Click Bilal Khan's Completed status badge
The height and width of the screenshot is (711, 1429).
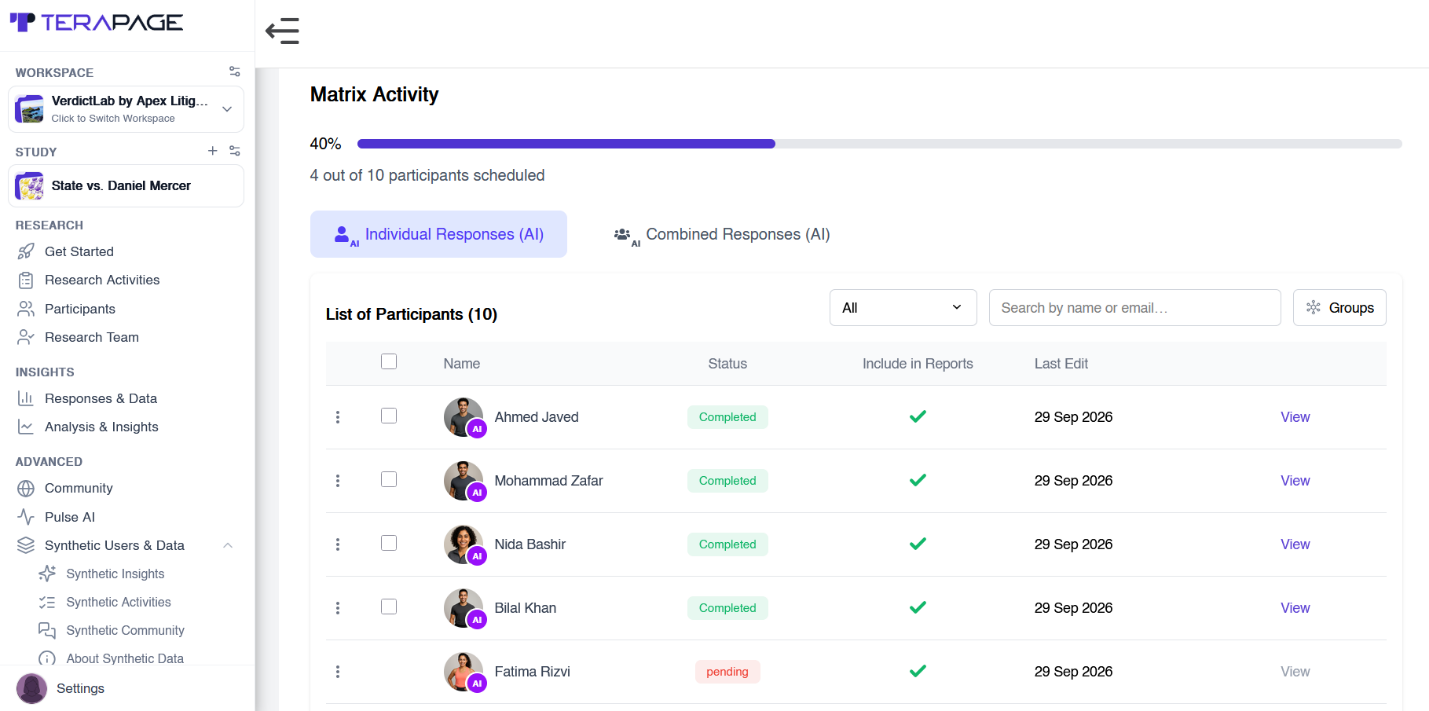[x=727, y=608]
